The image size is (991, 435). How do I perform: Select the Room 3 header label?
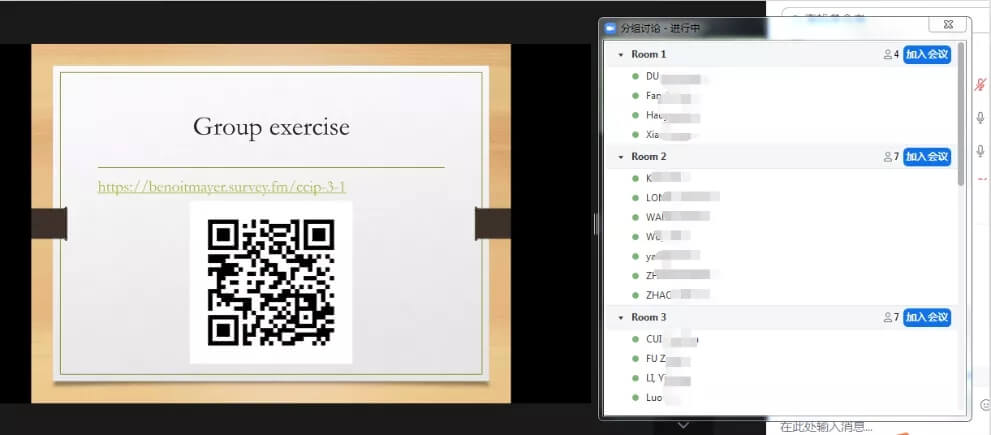[648, 317]
